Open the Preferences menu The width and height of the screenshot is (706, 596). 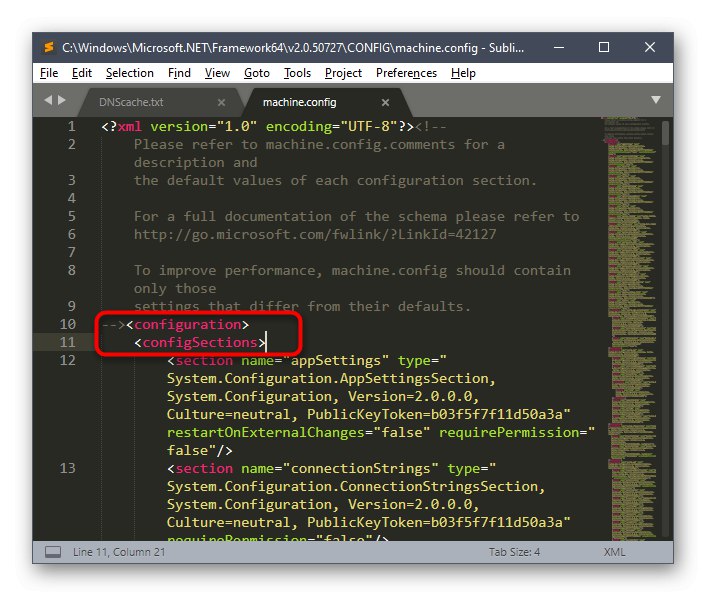406,73
